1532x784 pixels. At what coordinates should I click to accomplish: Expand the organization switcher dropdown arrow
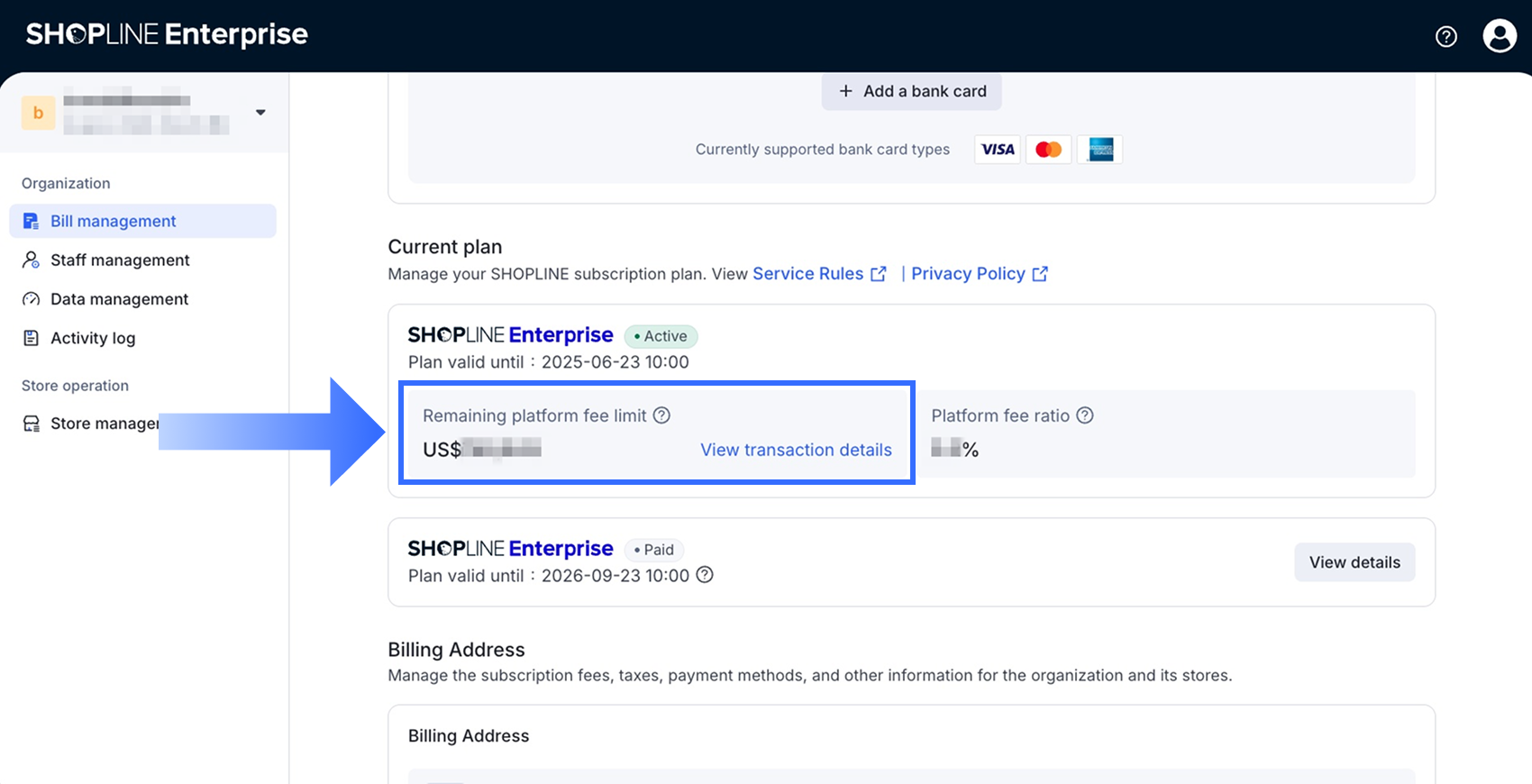[x=260, y=113]
